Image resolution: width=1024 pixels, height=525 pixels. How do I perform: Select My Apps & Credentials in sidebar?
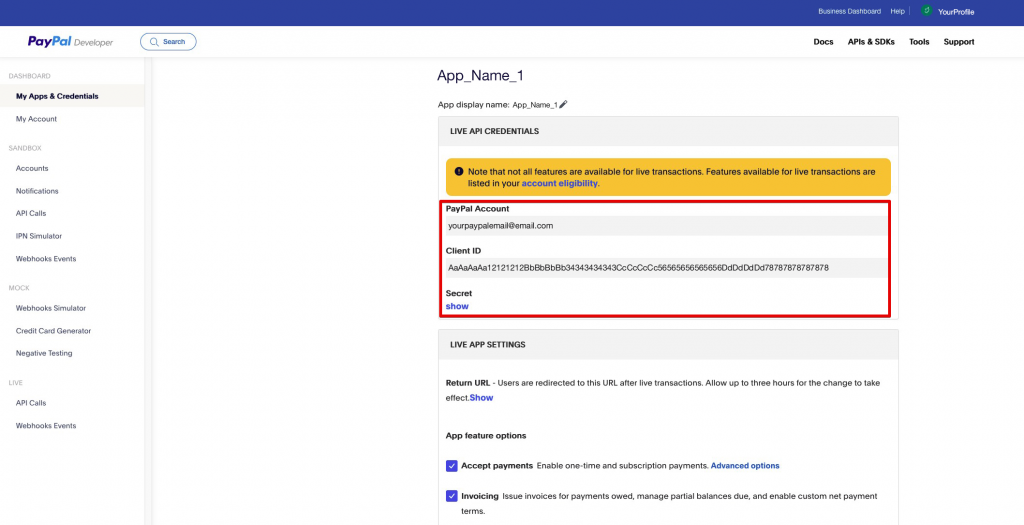57,96
